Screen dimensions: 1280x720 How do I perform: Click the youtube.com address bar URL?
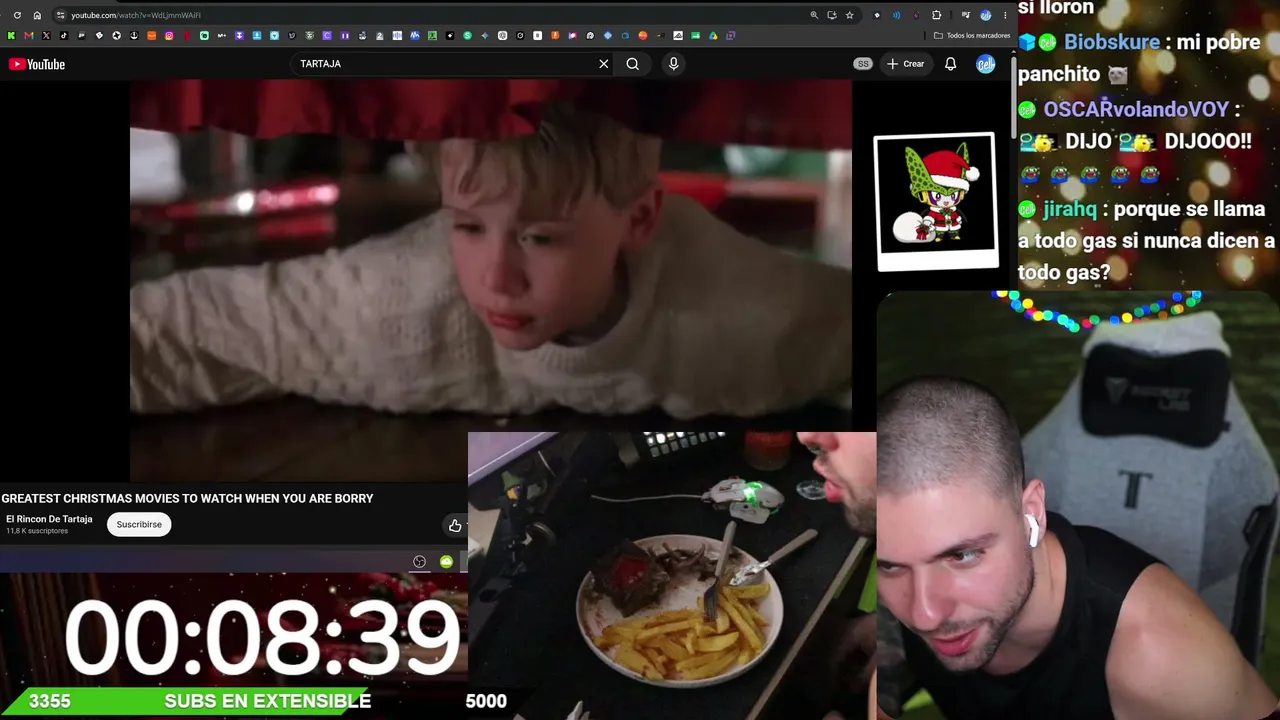(x=136, y=15)
